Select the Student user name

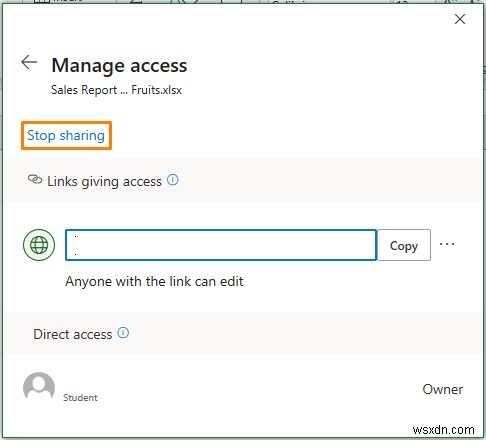80,398
